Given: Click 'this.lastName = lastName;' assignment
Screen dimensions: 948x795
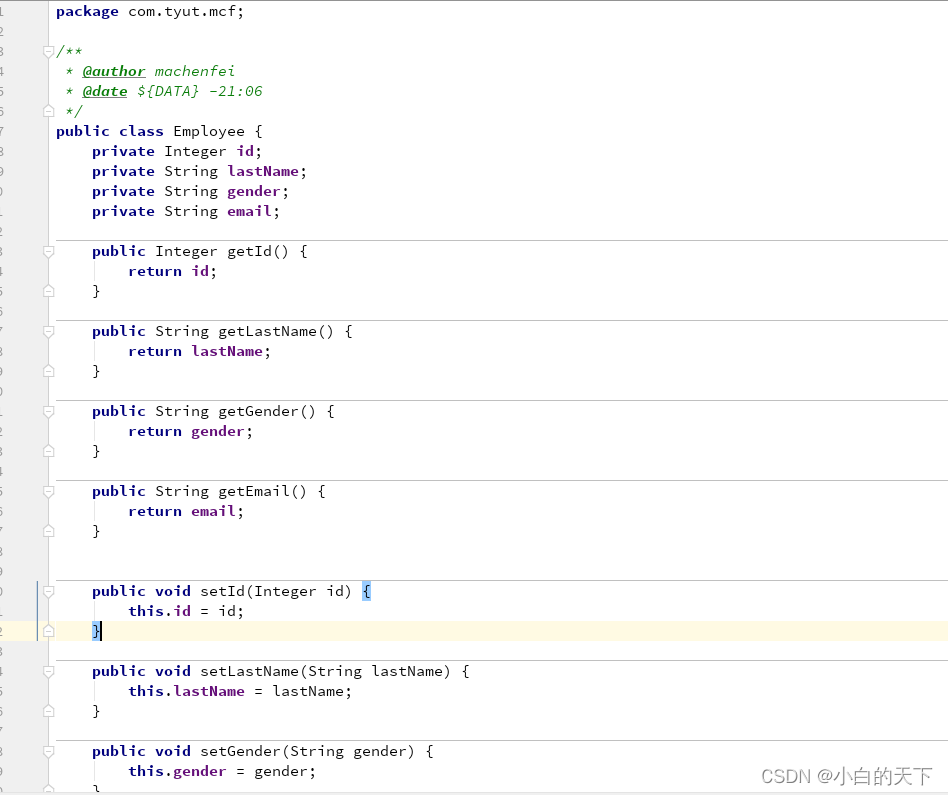Looking at the screenshot, I should click(x=240, y=692).
